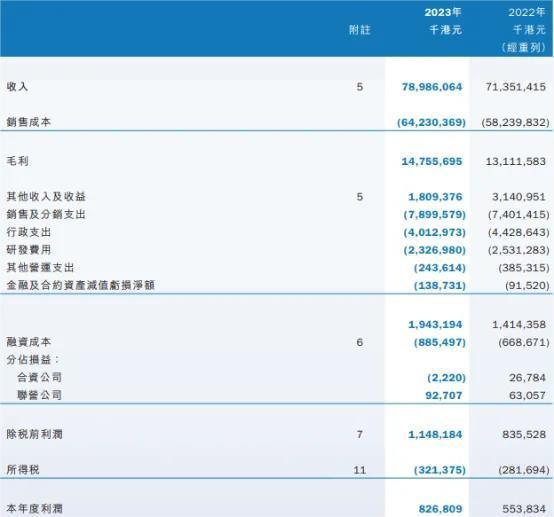
Task: Click joint venture value 26,784
Action: point(527,378)
